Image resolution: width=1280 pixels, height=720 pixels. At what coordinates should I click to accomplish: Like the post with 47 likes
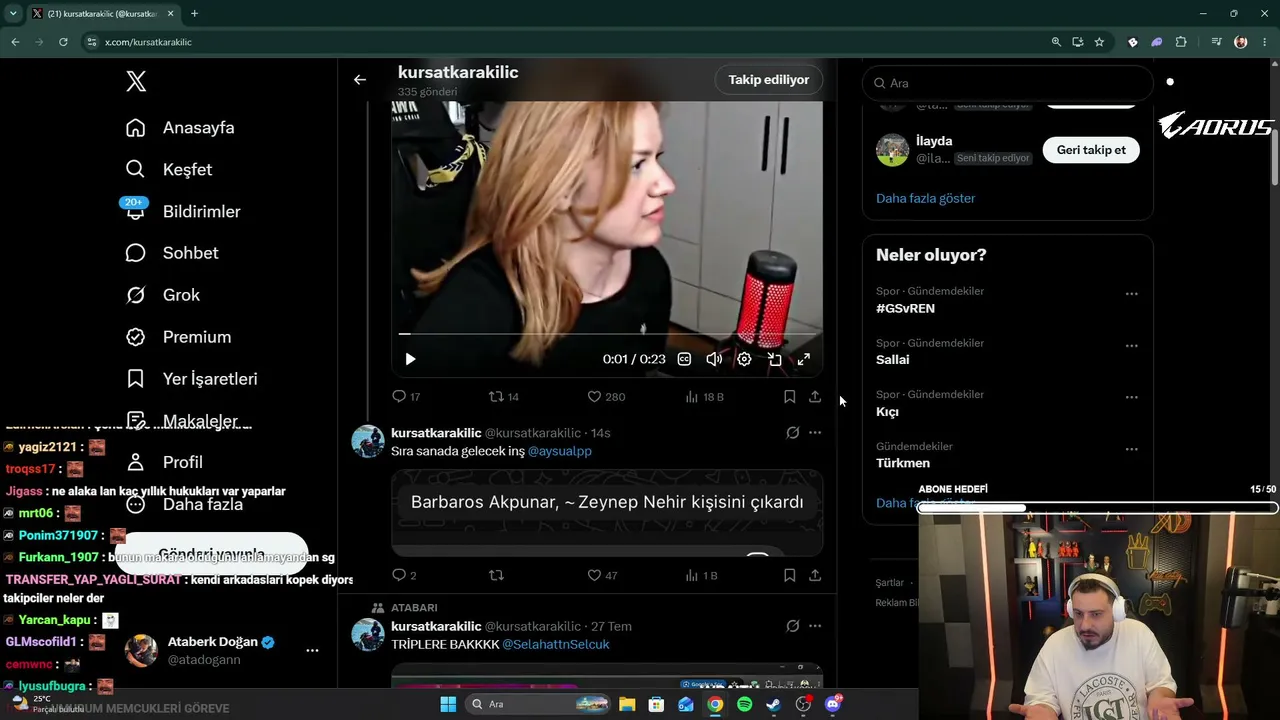[x=602, y=575]
